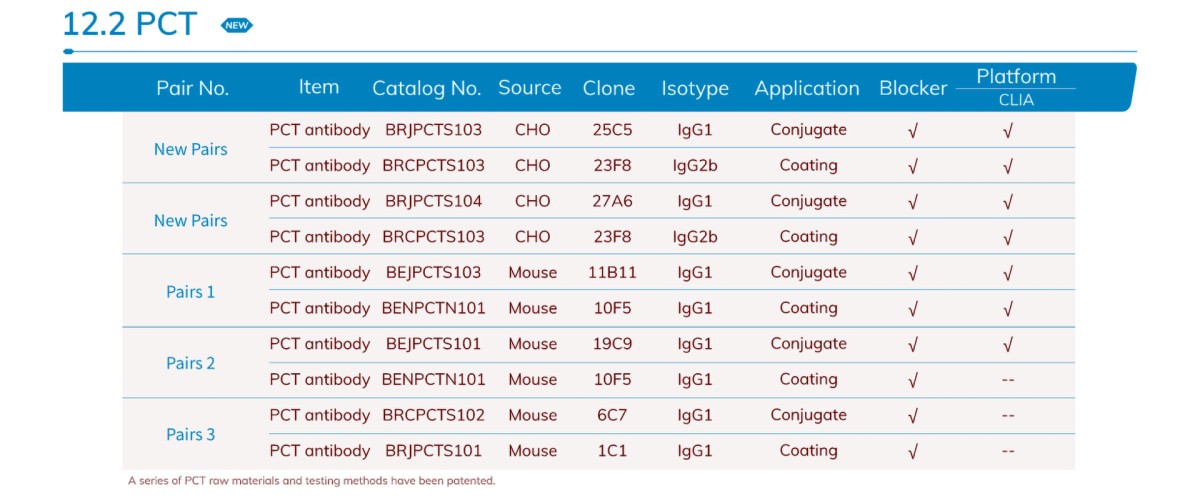Image resolution: width=1200 pixels, height=498 pixels.
Task: Click the CLIA checkmark for clone 11B11
Action: 1007,273
